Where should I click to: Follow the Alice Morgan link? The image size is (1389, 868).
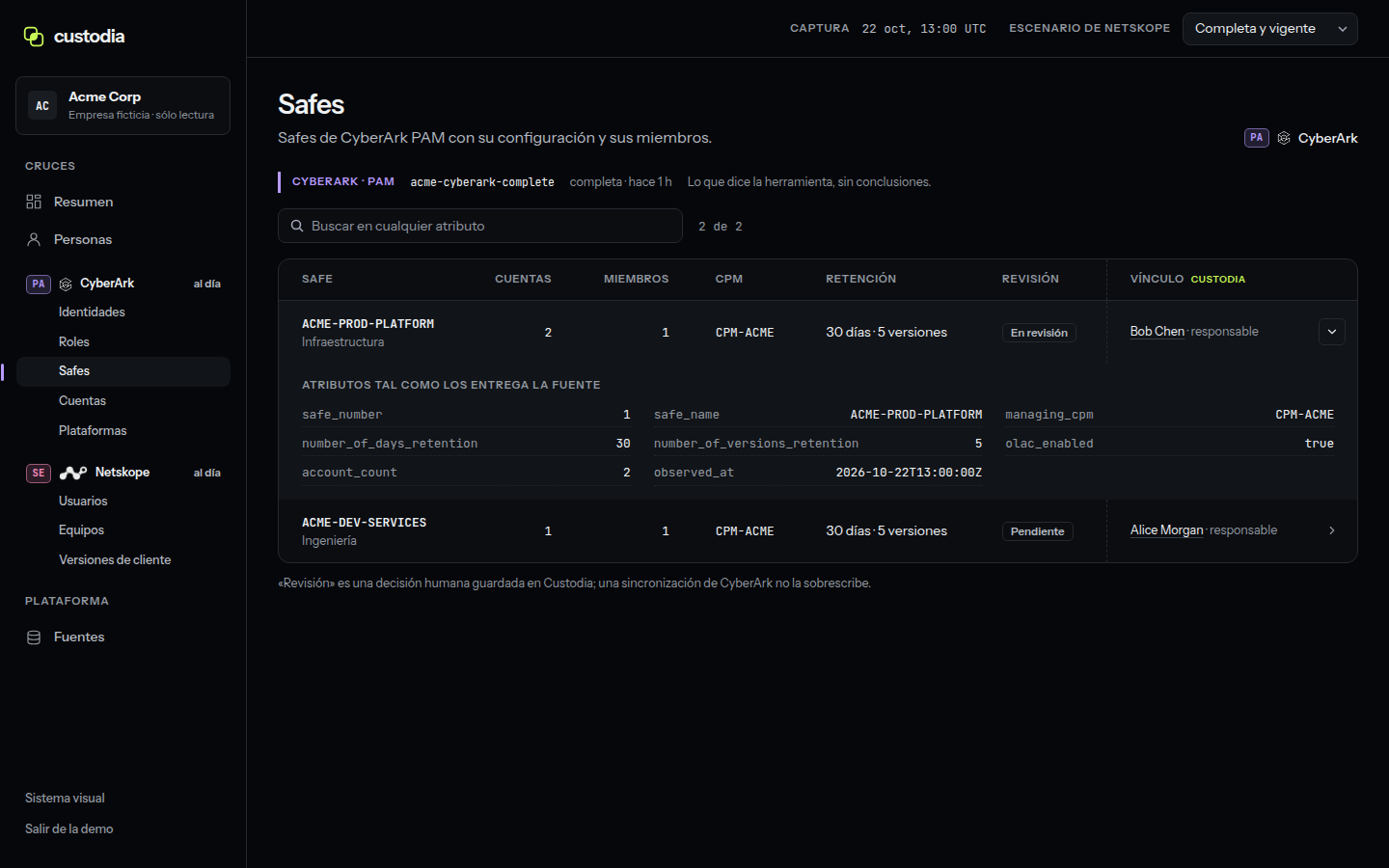[1166, 530]
